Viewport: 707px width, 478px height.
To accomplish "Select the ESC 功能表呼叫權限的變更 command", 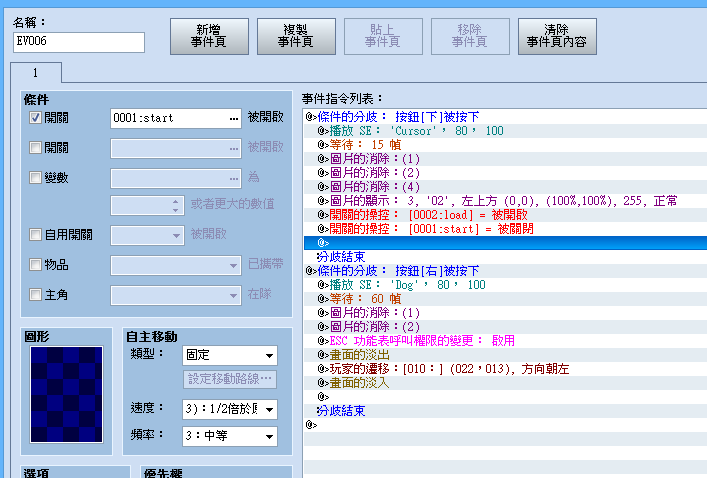I will (505, 340).
